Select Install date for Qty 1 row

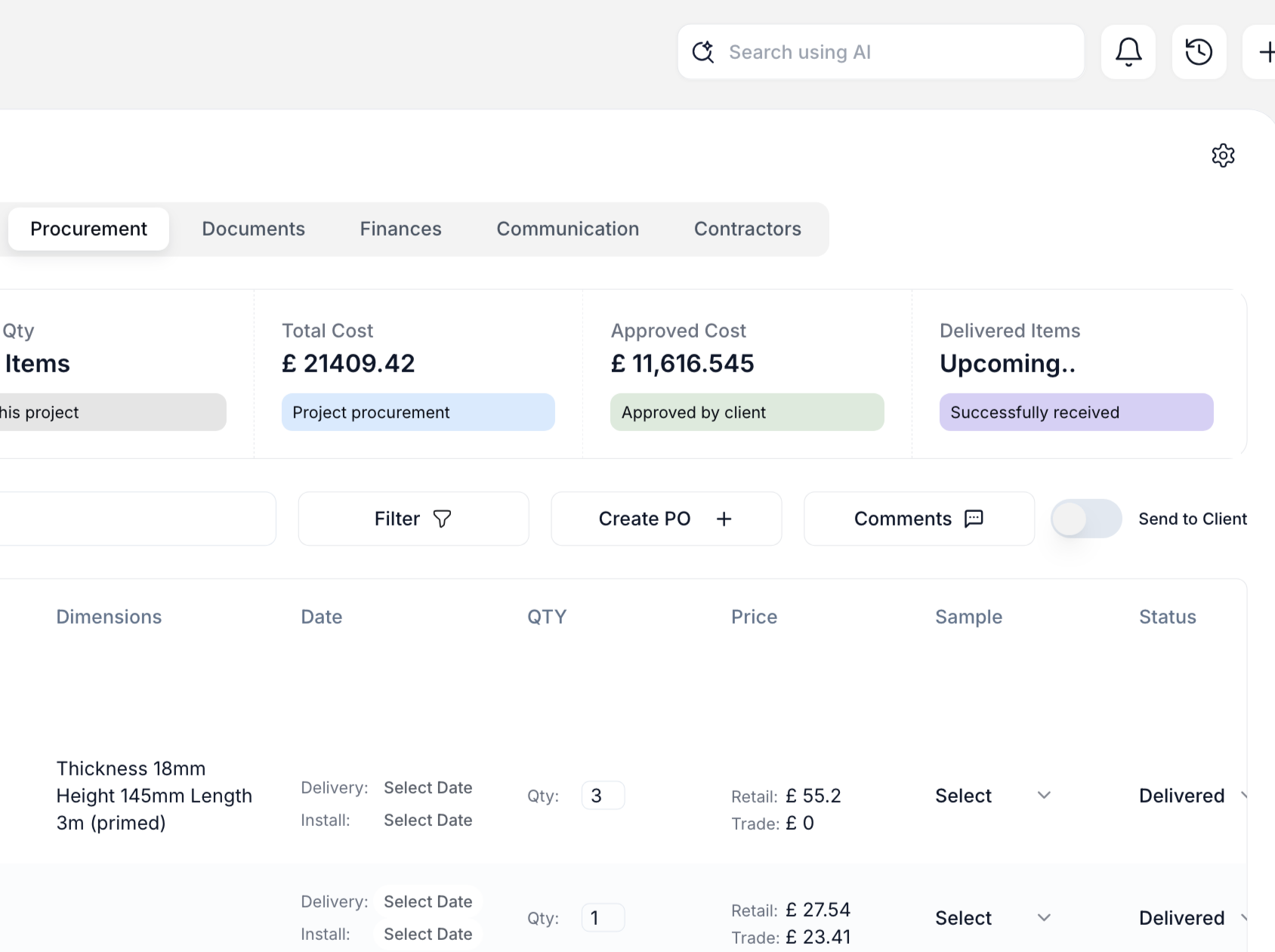tap(428, 934)
